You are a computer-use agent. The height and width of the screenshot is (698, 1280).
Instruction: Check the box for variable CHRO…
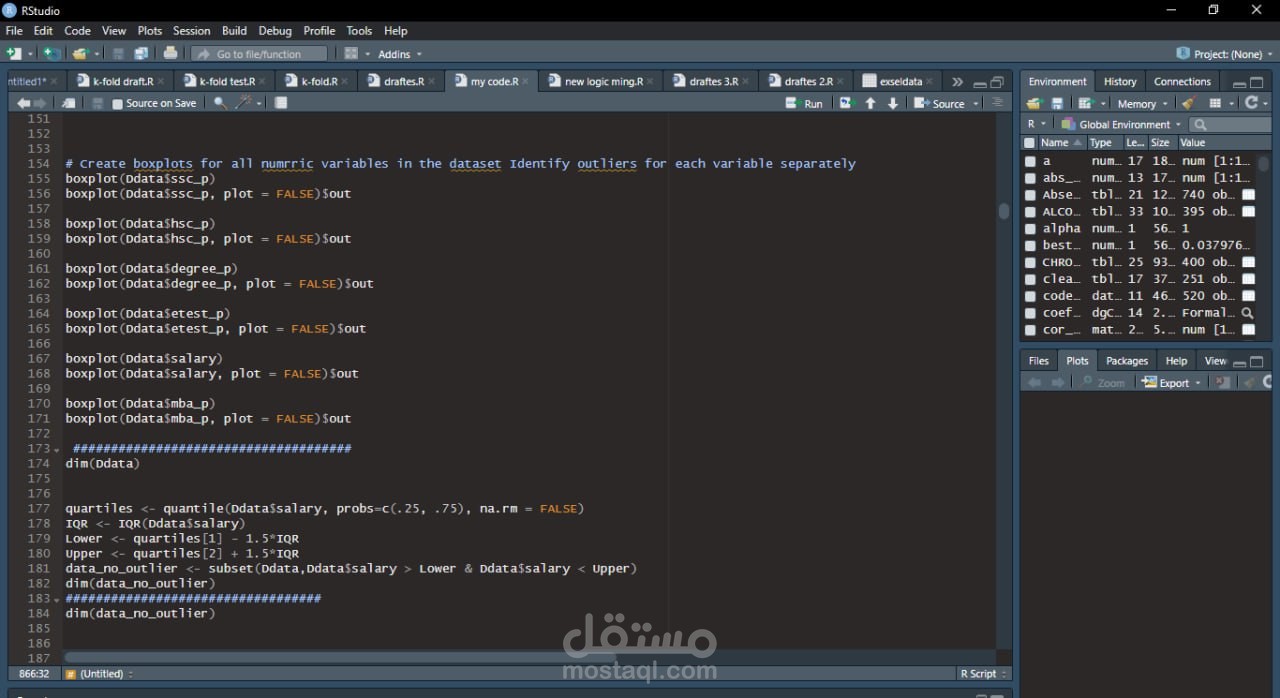pos(1030,262)
